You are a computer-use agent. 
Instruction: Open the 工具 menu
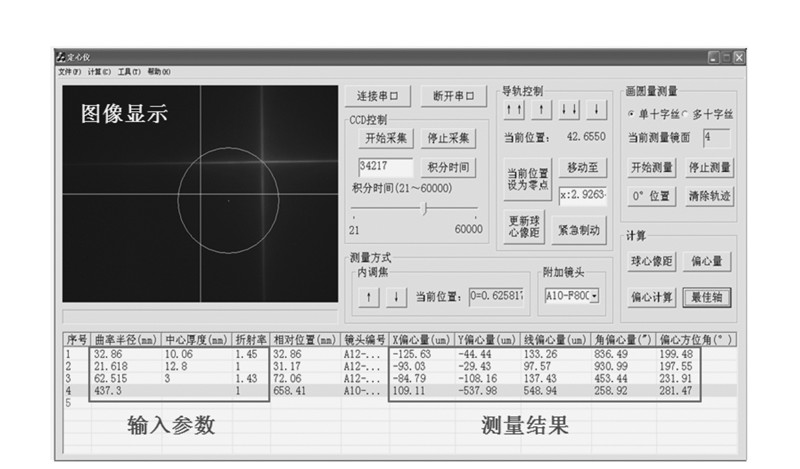click(x=129, y=71)
